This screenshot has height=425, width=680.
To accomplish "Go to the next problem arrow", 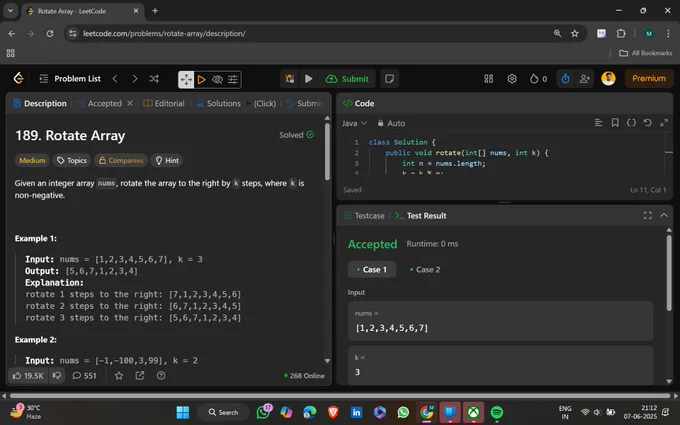I will pyautogui.click(x=135, y=78).
